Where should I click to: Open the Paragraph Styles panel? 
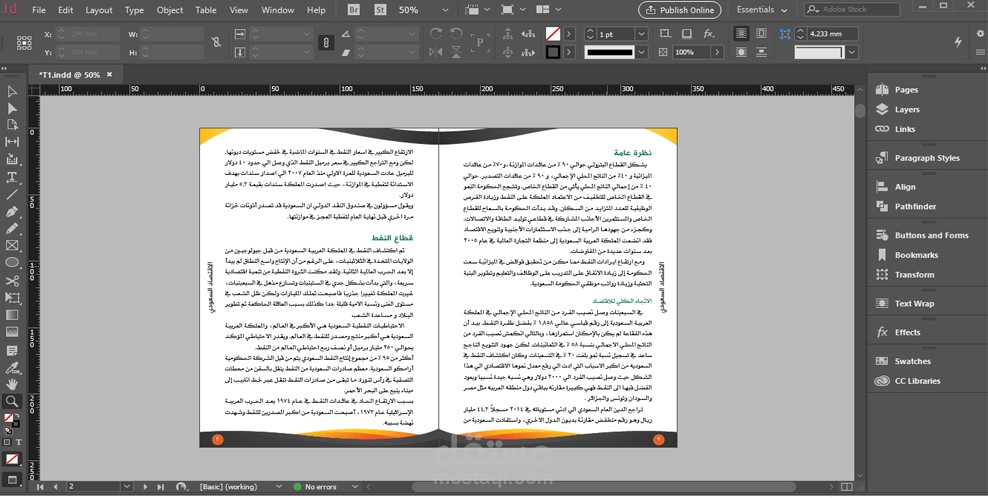tap(927, 158)
